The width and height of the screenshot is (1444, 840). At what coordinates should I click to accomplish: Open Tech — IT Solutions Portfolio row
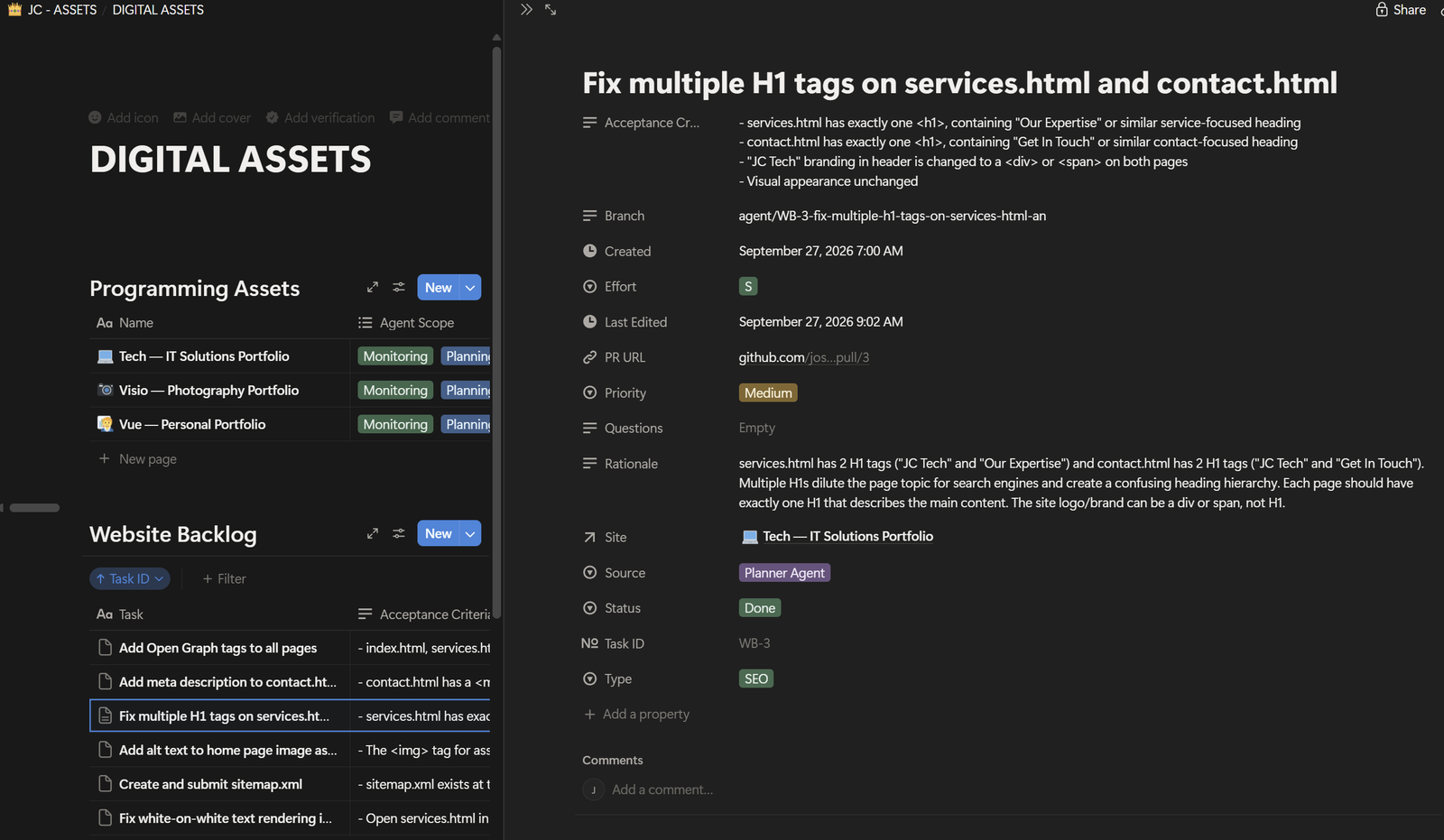(x=204, y=356)
